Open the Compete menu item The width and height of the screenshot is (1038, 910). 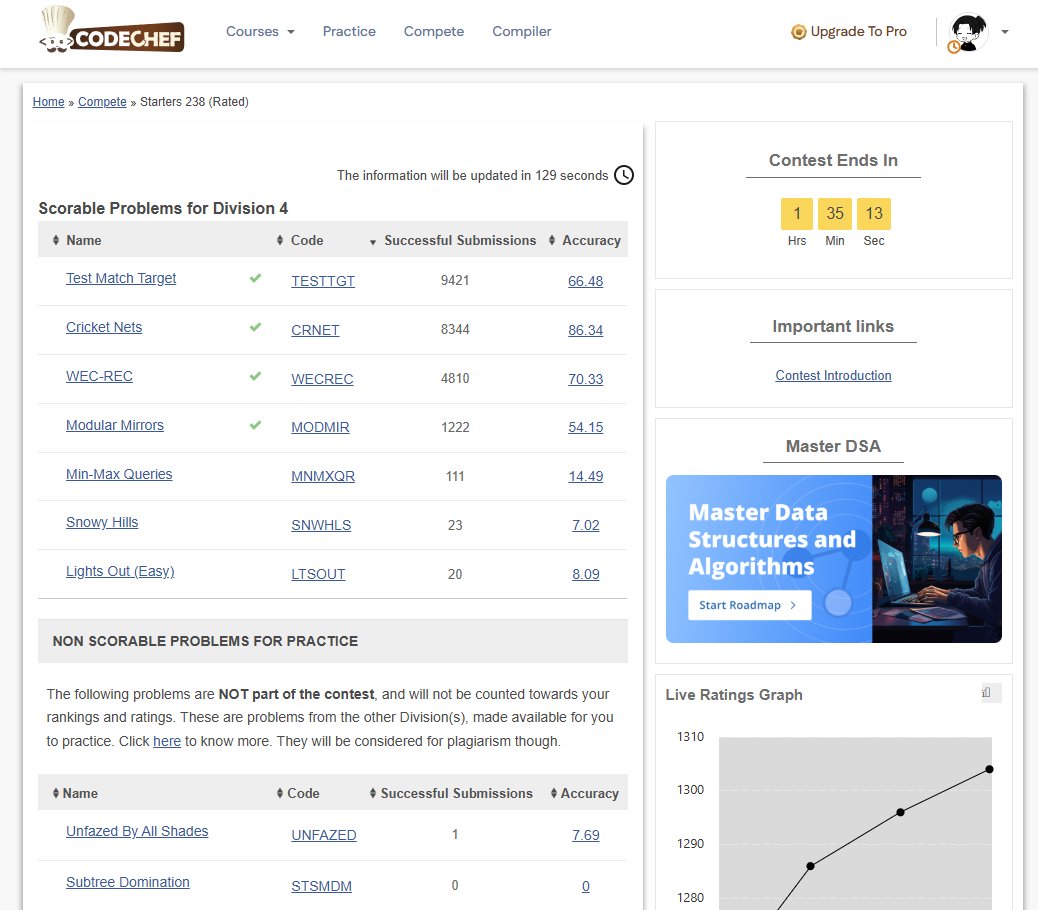[x=434, y=31]
